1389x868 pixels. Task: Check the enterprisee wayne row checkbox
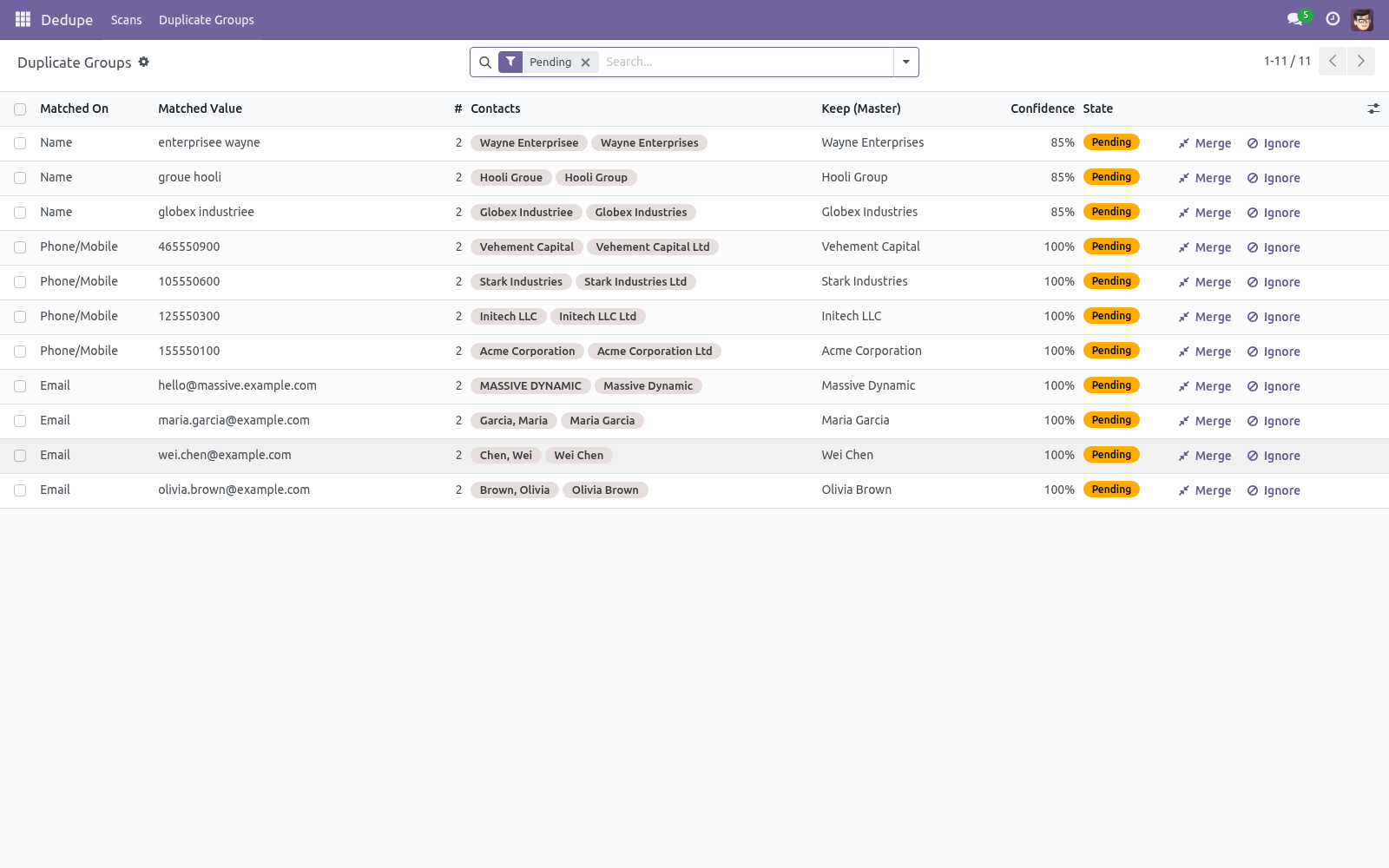pyautogui.click(x=20, y=143)
